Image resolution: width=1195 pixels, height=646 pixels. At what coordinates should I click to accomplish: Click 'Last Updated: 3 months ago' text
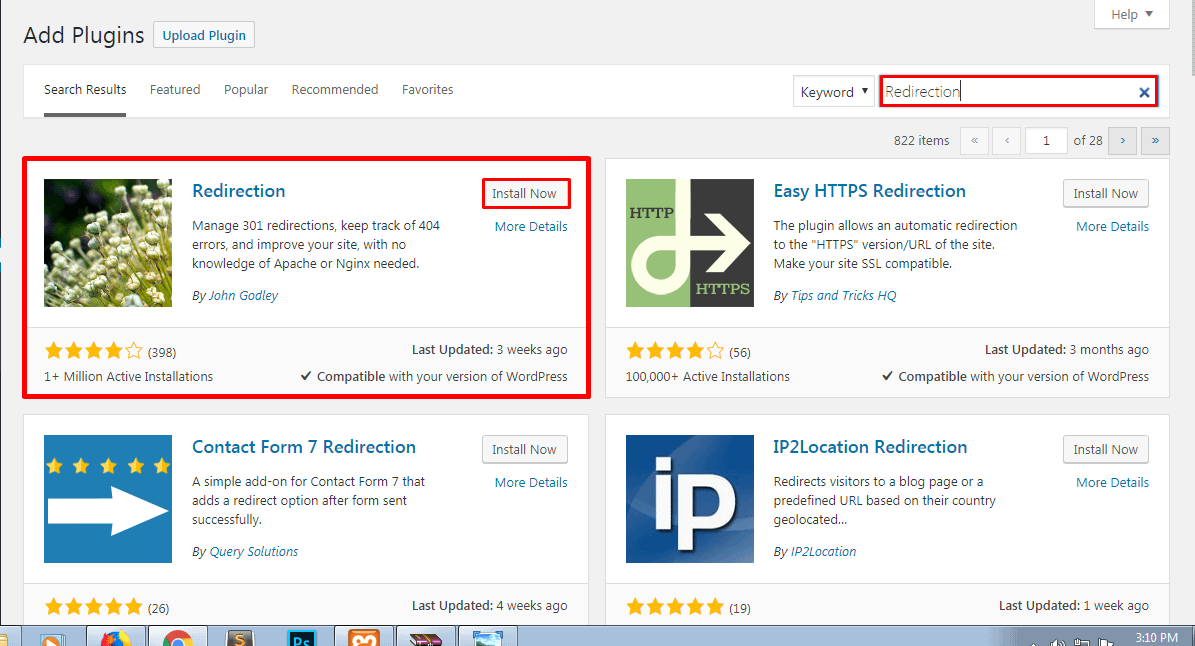click(x=1067, y=350)
